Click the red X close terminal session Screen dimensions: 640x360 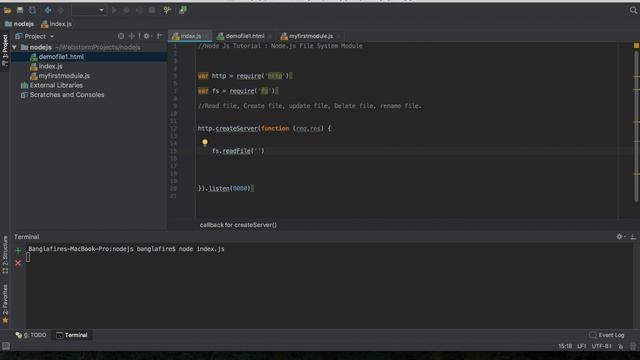click(18, 263)
